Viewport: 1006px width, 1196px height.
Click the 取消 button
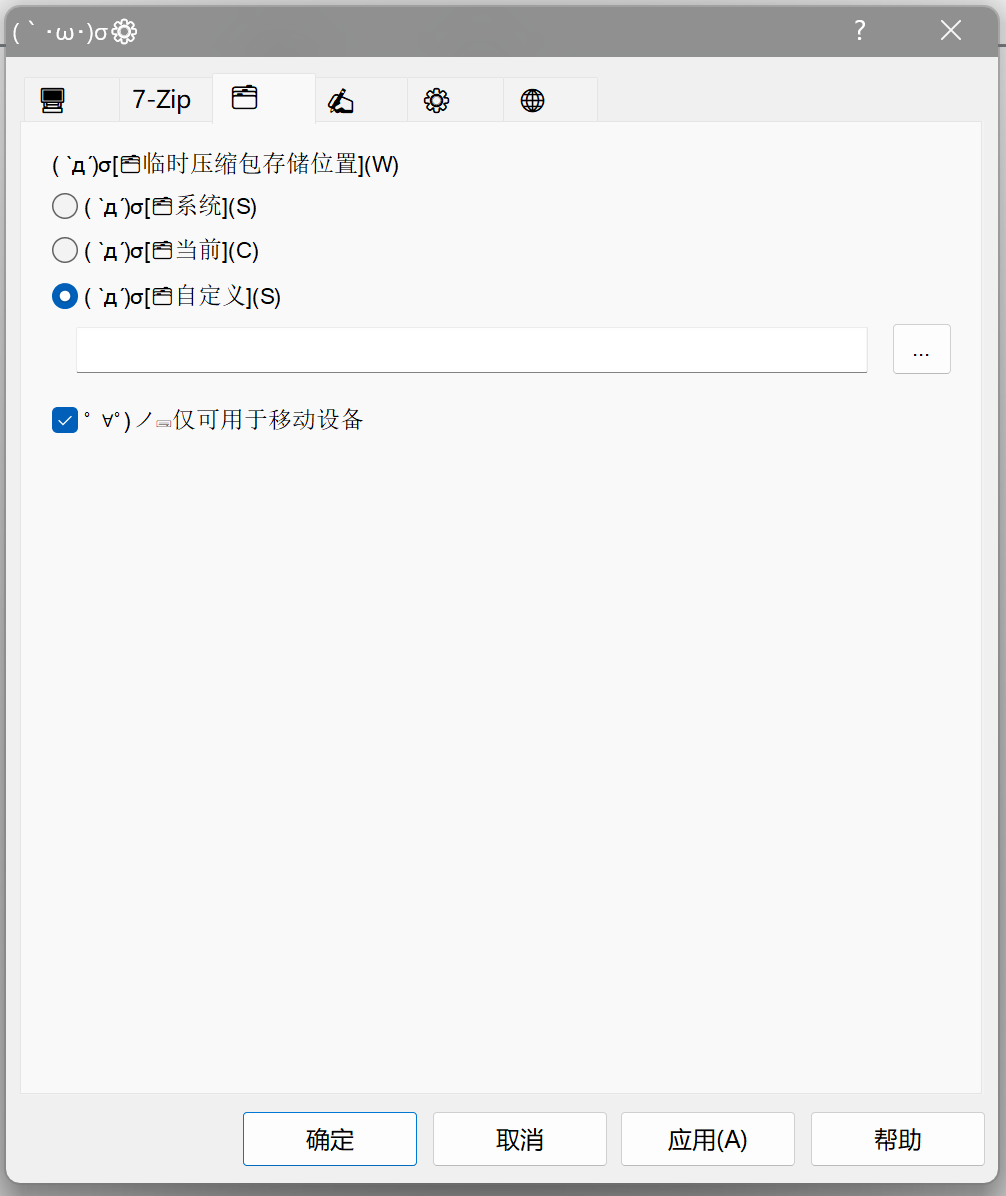520,1139
